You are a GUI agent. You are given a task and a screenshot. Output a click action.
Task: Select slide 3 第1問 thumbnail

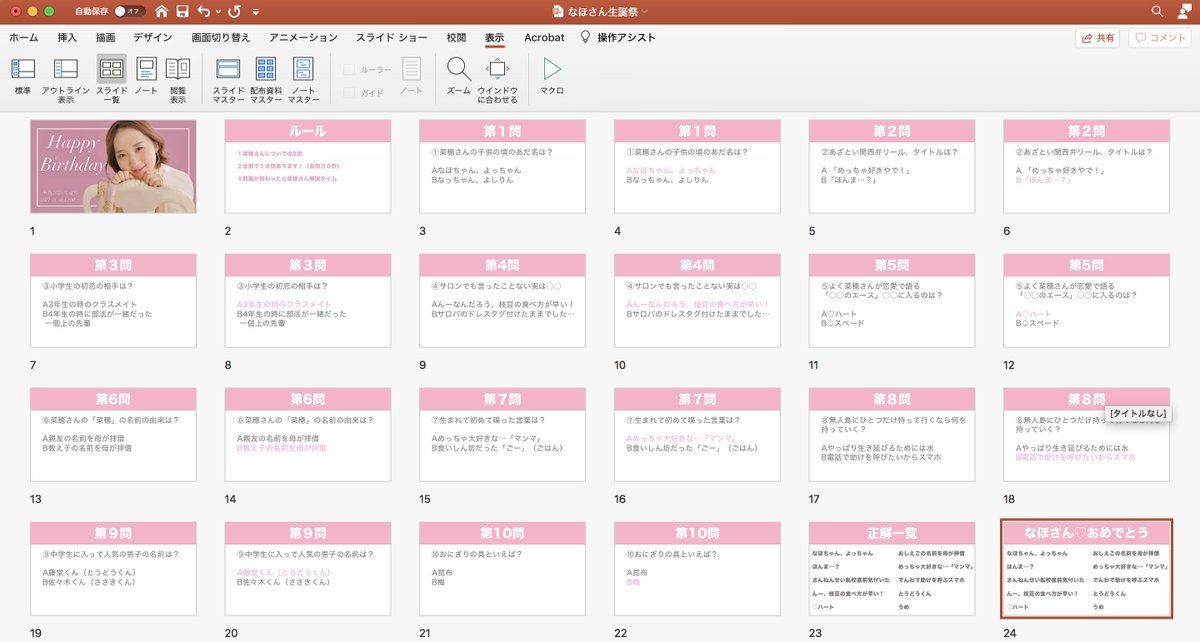(502, 166)
